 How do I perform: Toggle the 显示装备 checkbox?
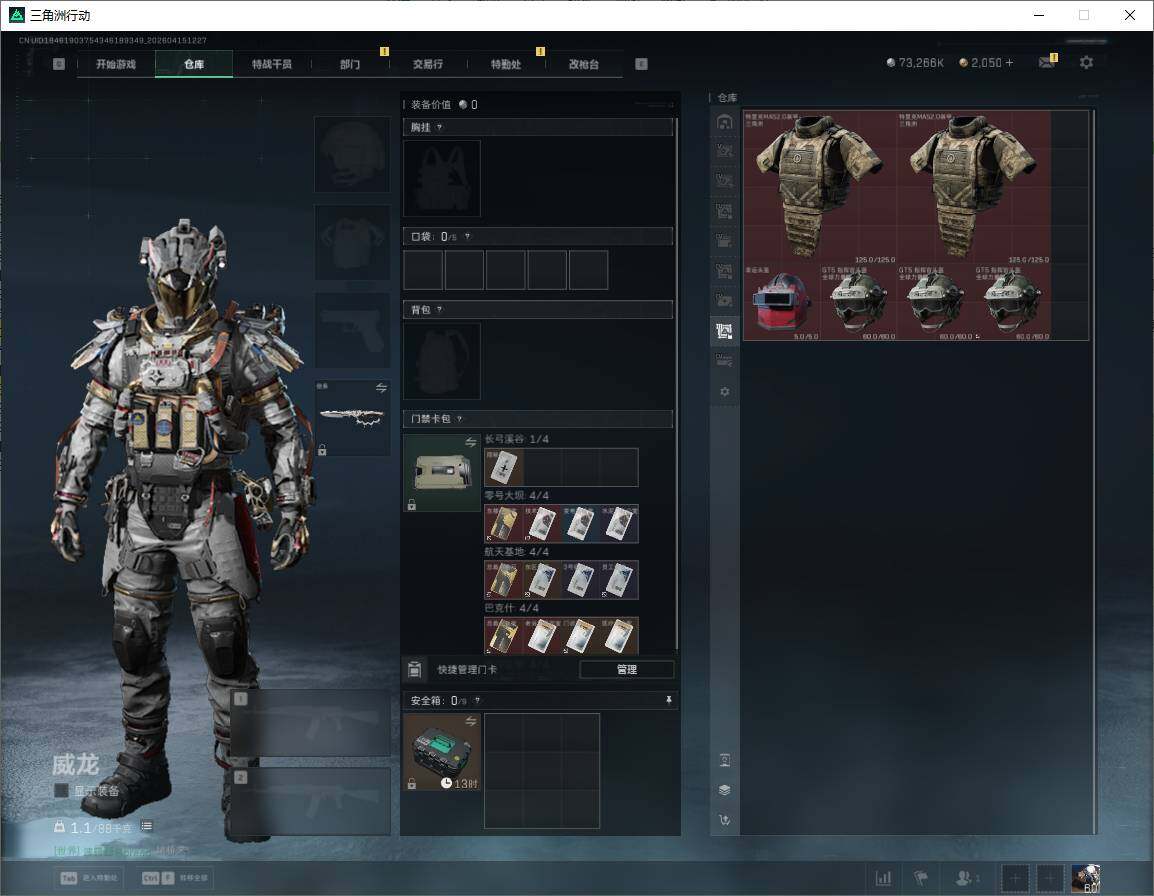61,791
